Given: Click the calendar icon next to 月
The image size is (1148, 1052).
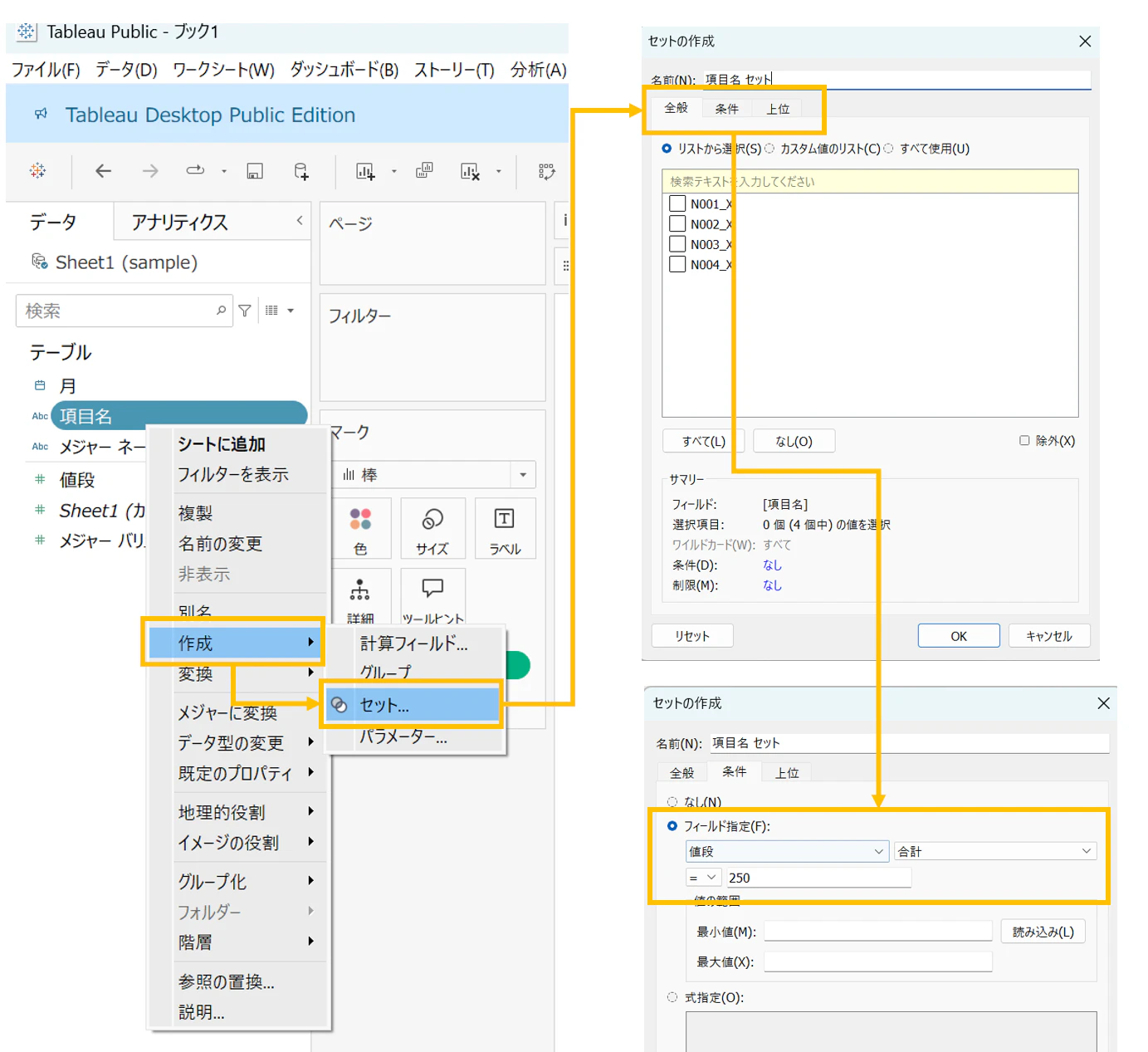Looking at the screenshot, I should 40,385.
